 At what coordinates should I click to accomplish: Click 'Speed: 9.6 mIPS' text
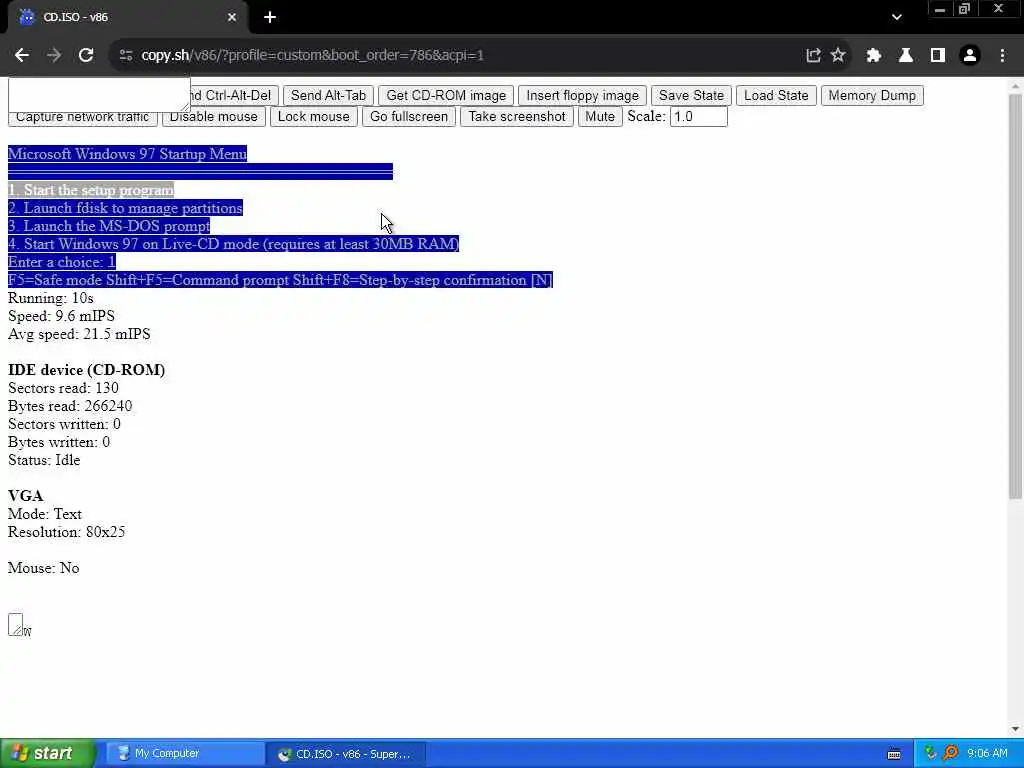click(61, 316)
